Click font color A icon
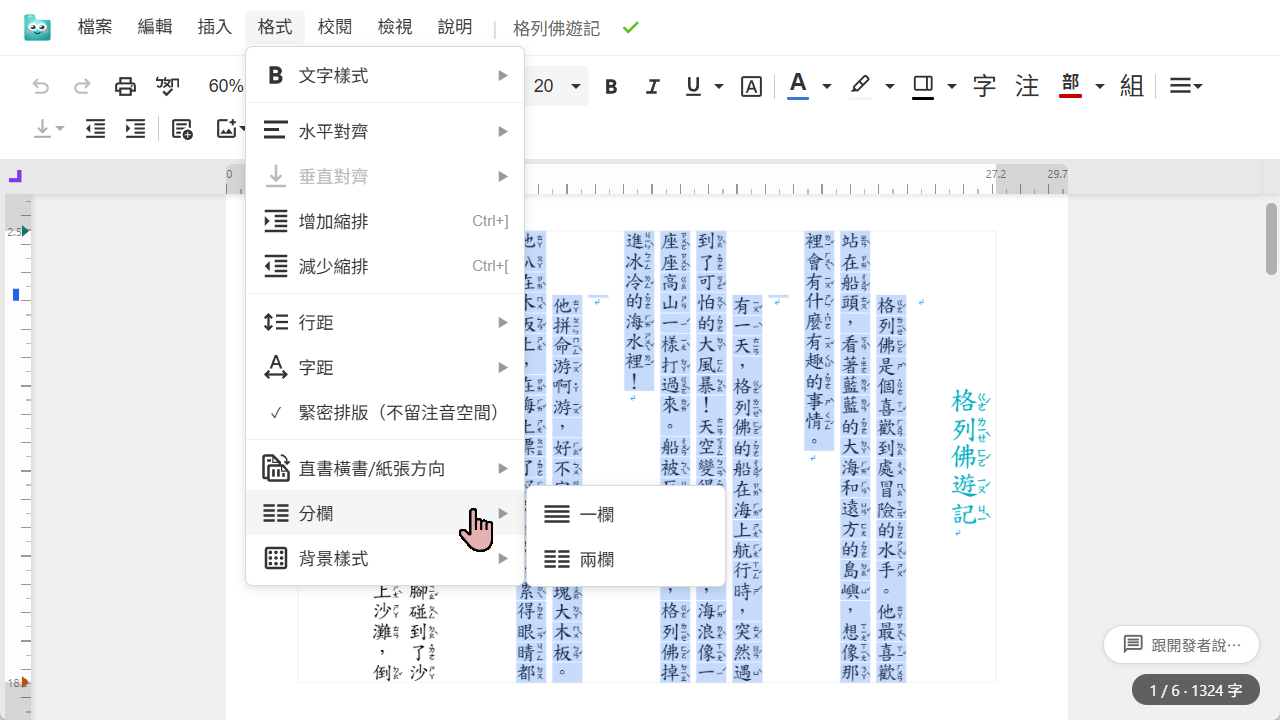 (x=797, y=86)
